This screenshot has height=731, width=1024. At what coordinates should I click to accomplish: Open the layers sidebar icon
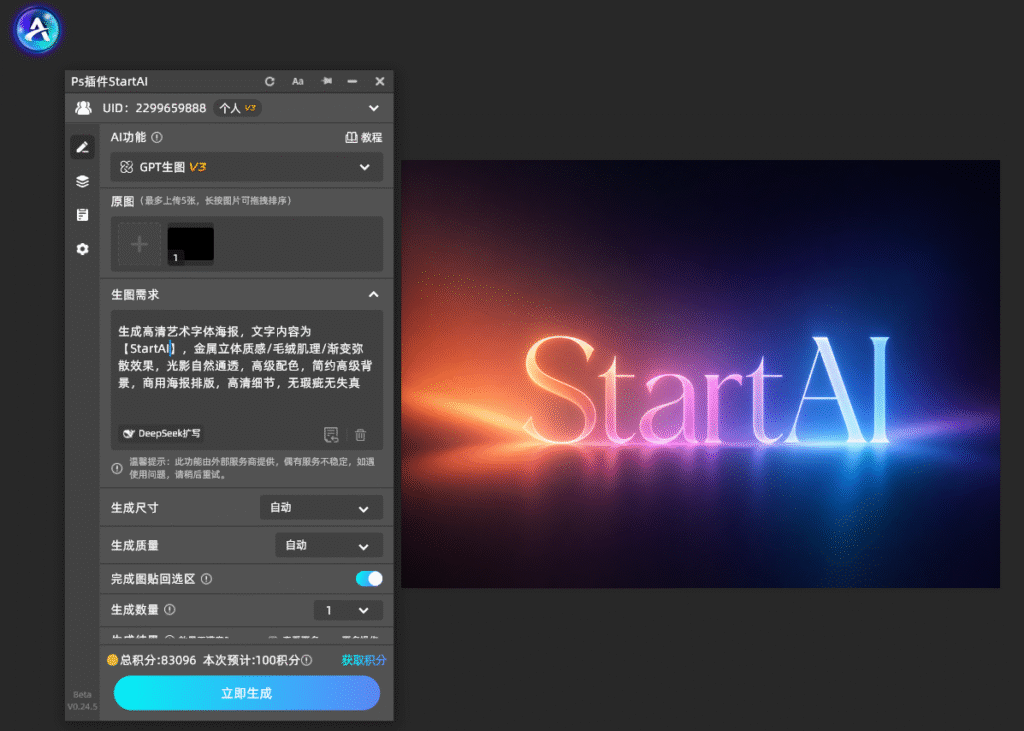tap(82, 182)
